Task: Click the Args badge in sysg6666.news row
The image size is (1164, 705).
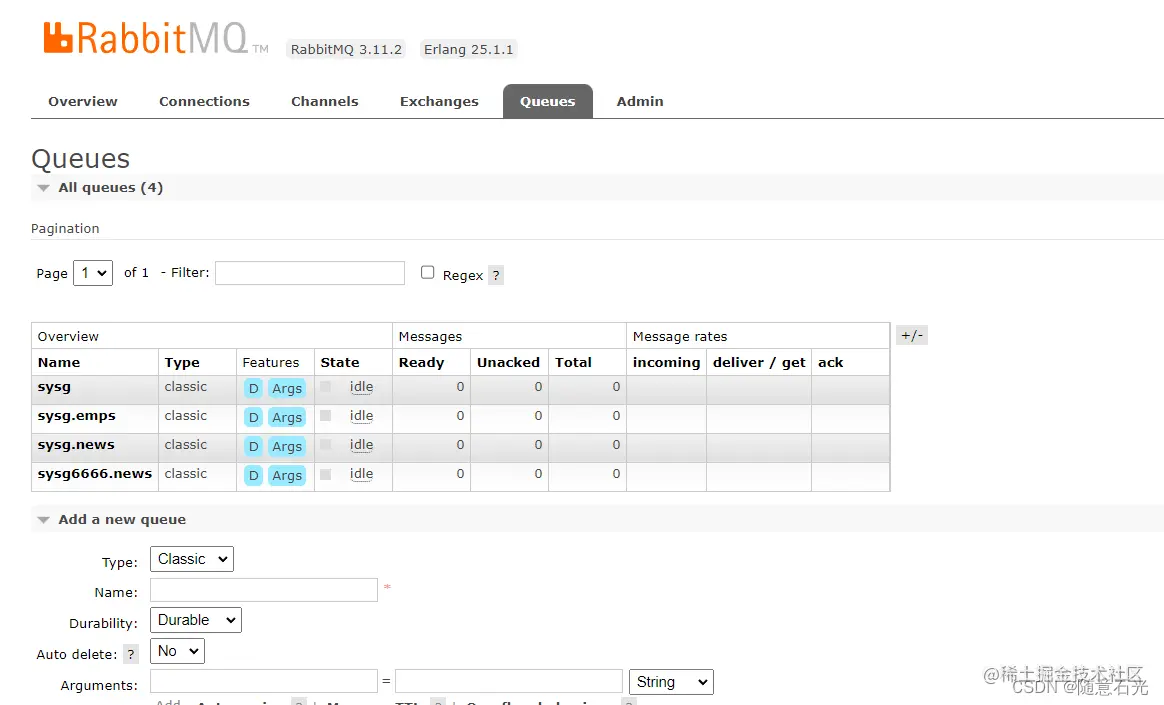Action: (287, 475)
